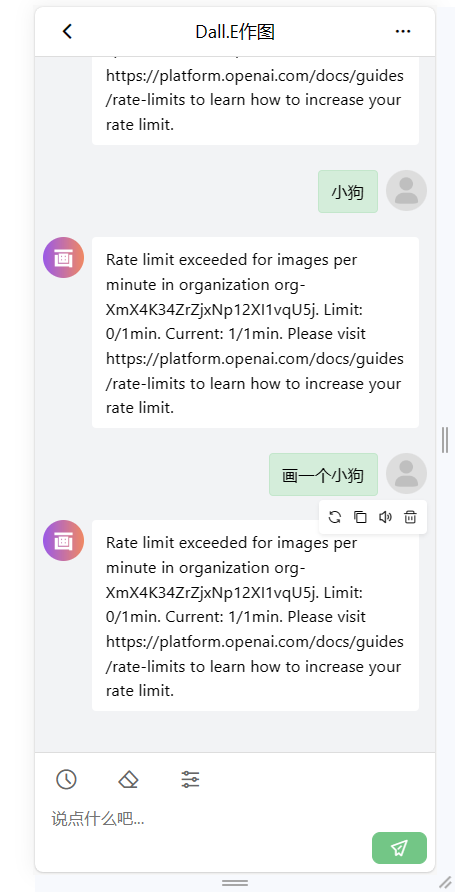The height and width of the screenshot is (892, 467).
Task: Click the diagonal corner resize grip
Action: [445, 882]
